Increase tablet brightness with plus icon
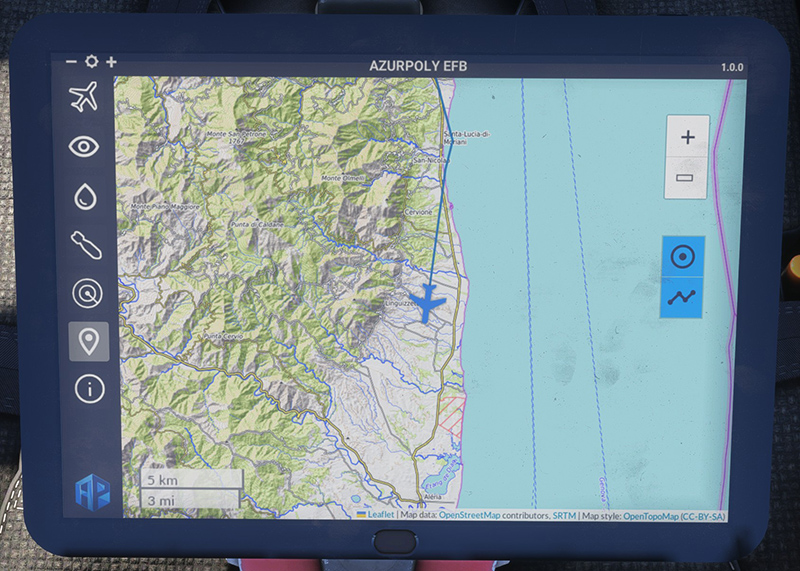Screen dimensions: 800x571 coord(111,62)
